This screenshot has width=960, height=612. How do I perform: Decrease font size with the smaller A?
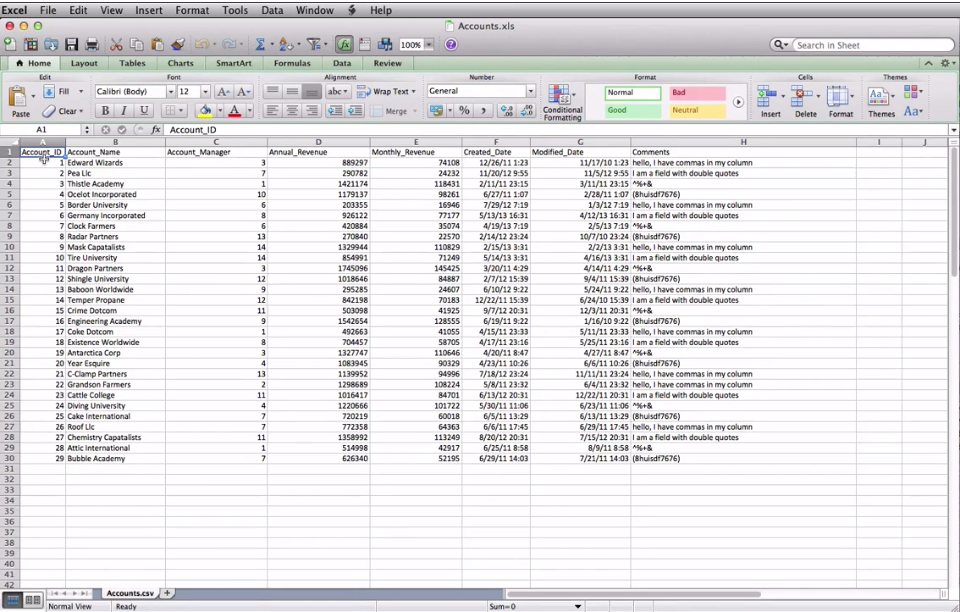pyautogui.click(x=244, y=92)
